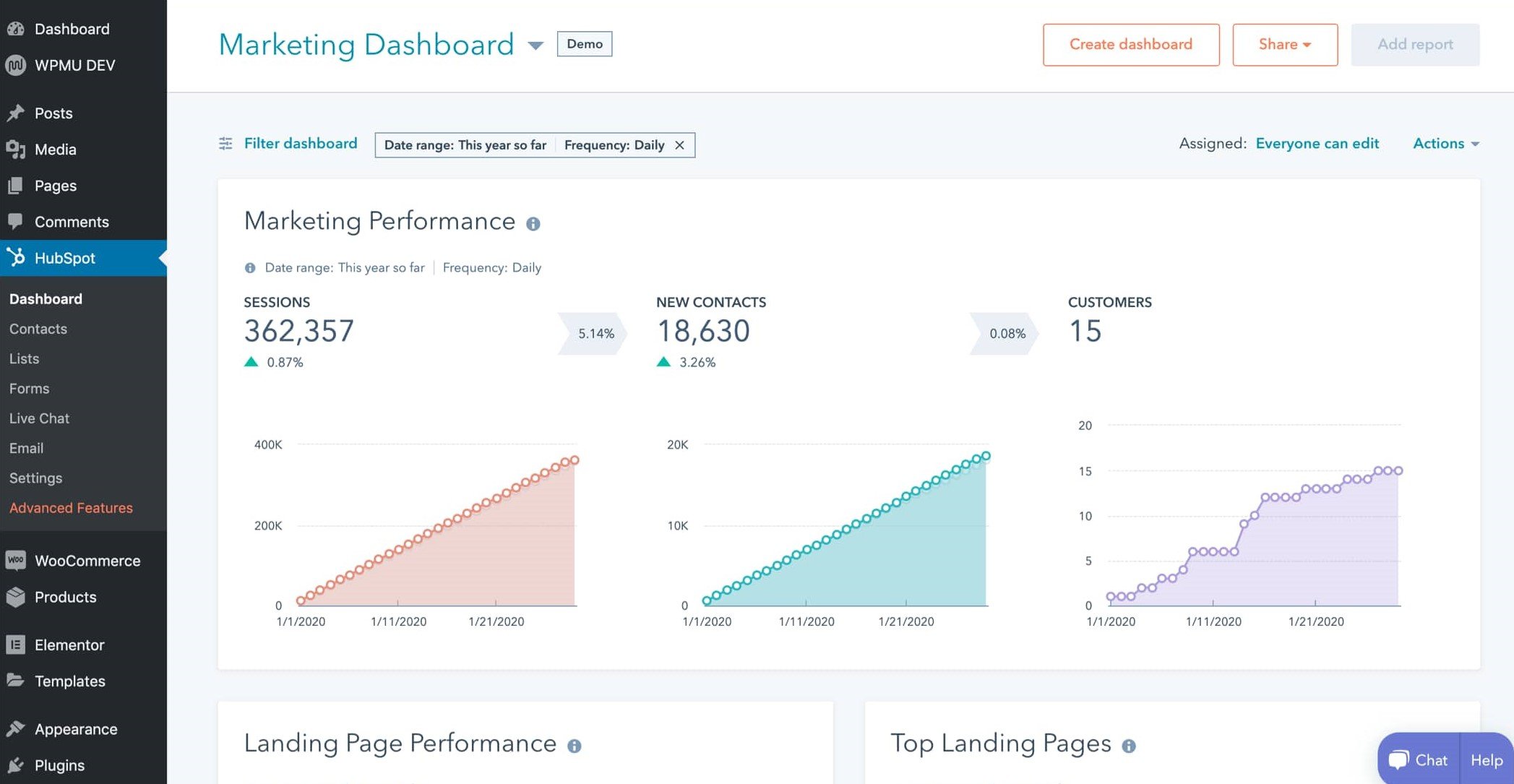
Task: Select Live Chat in HubSpot submenu
Action: [x=40, y=418]
